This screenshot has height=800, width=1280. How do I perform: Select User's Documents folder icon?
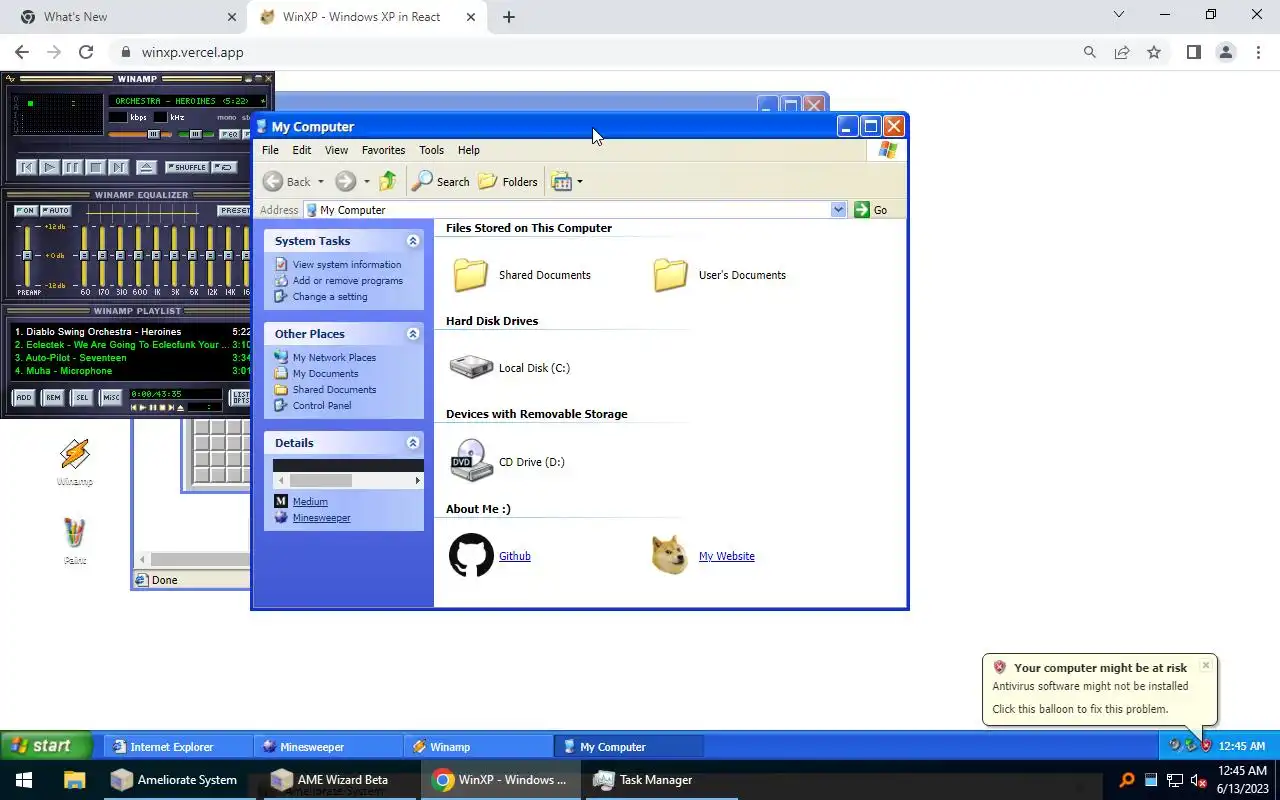point(670,275)
